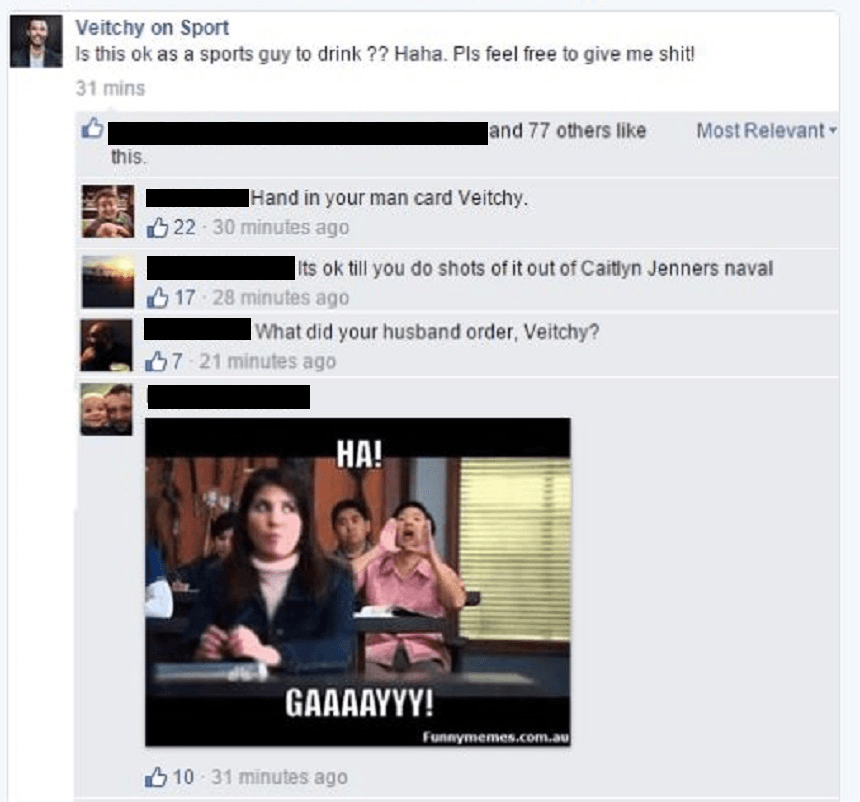
Task: Click the '77 others' likes link
Action: click(568, 131)
